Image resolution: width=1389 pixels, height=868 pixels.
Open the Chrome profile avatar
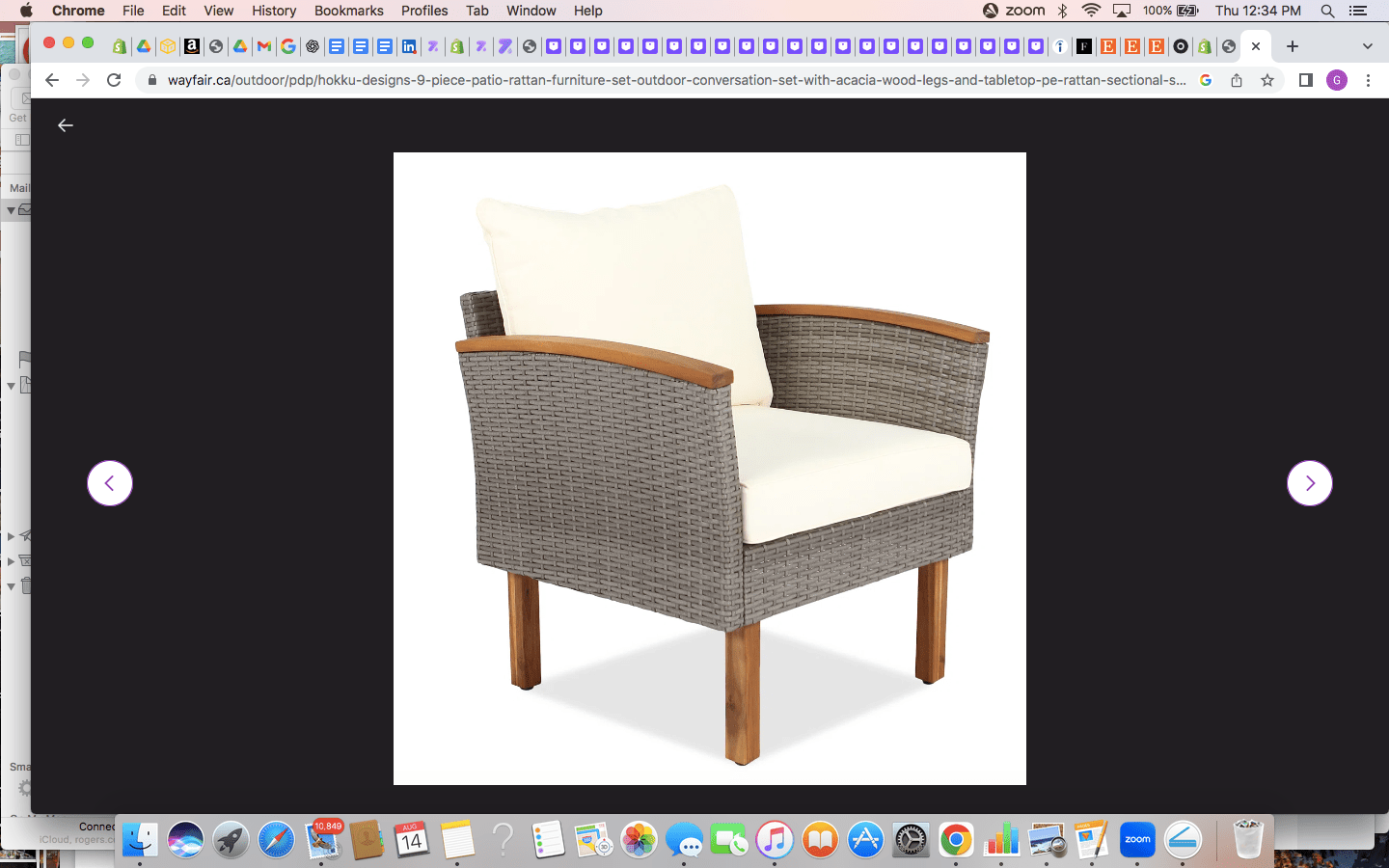click(1337, 80)
